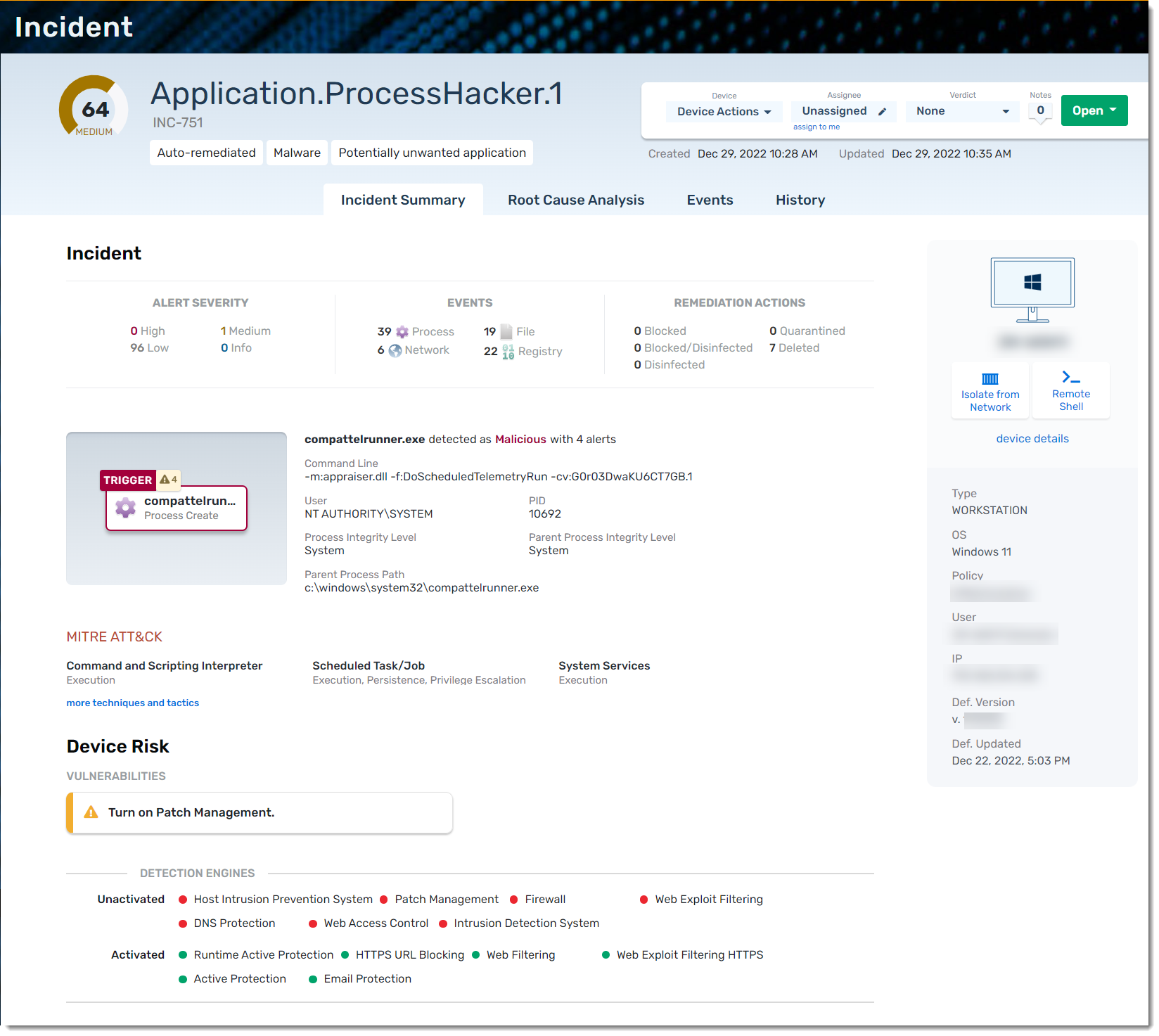Click the Unassigned assignee button

tap(844, 111)
